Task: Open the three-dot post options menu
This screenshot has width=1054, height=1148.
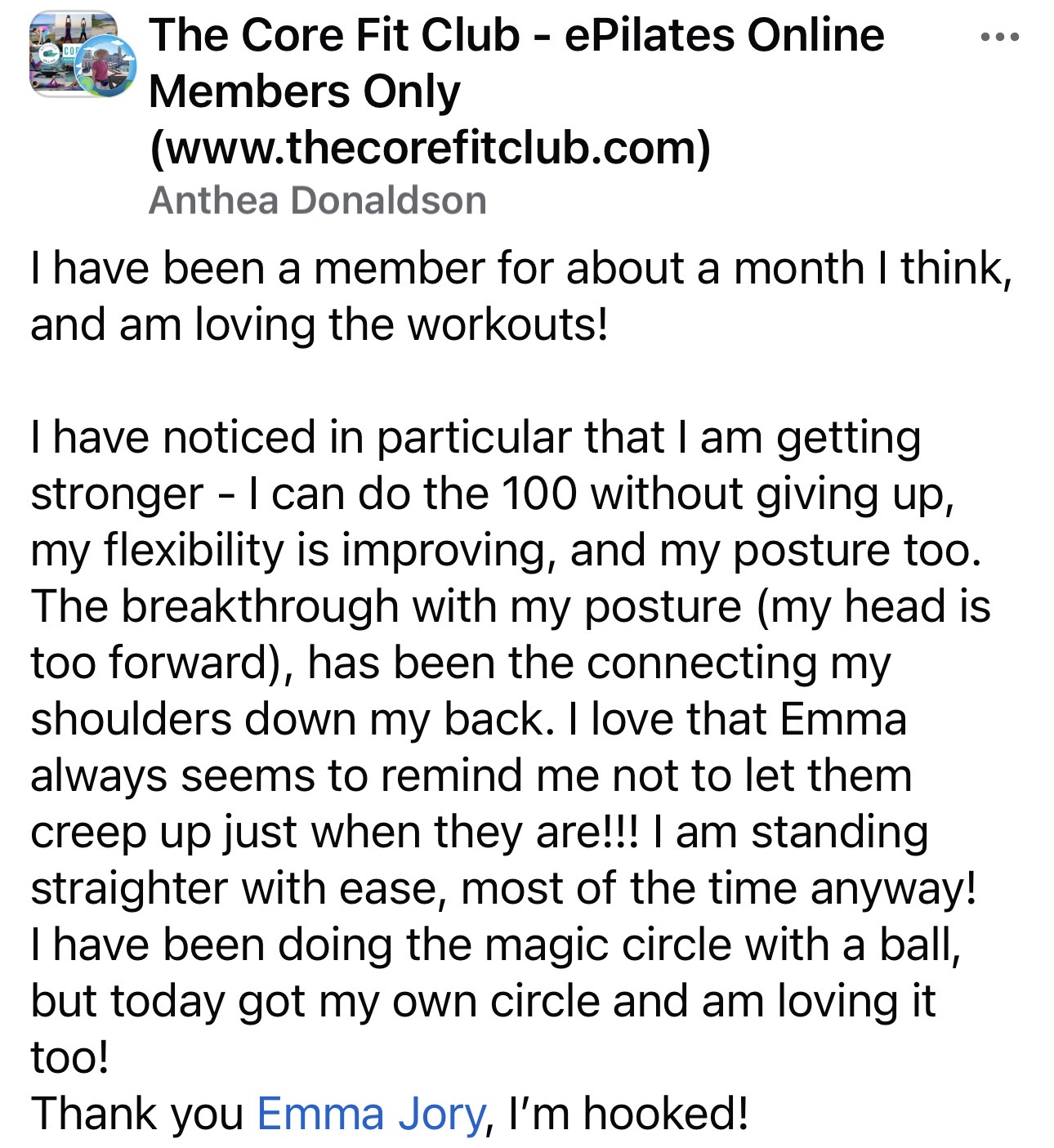Action: click(x=999, y=37)
